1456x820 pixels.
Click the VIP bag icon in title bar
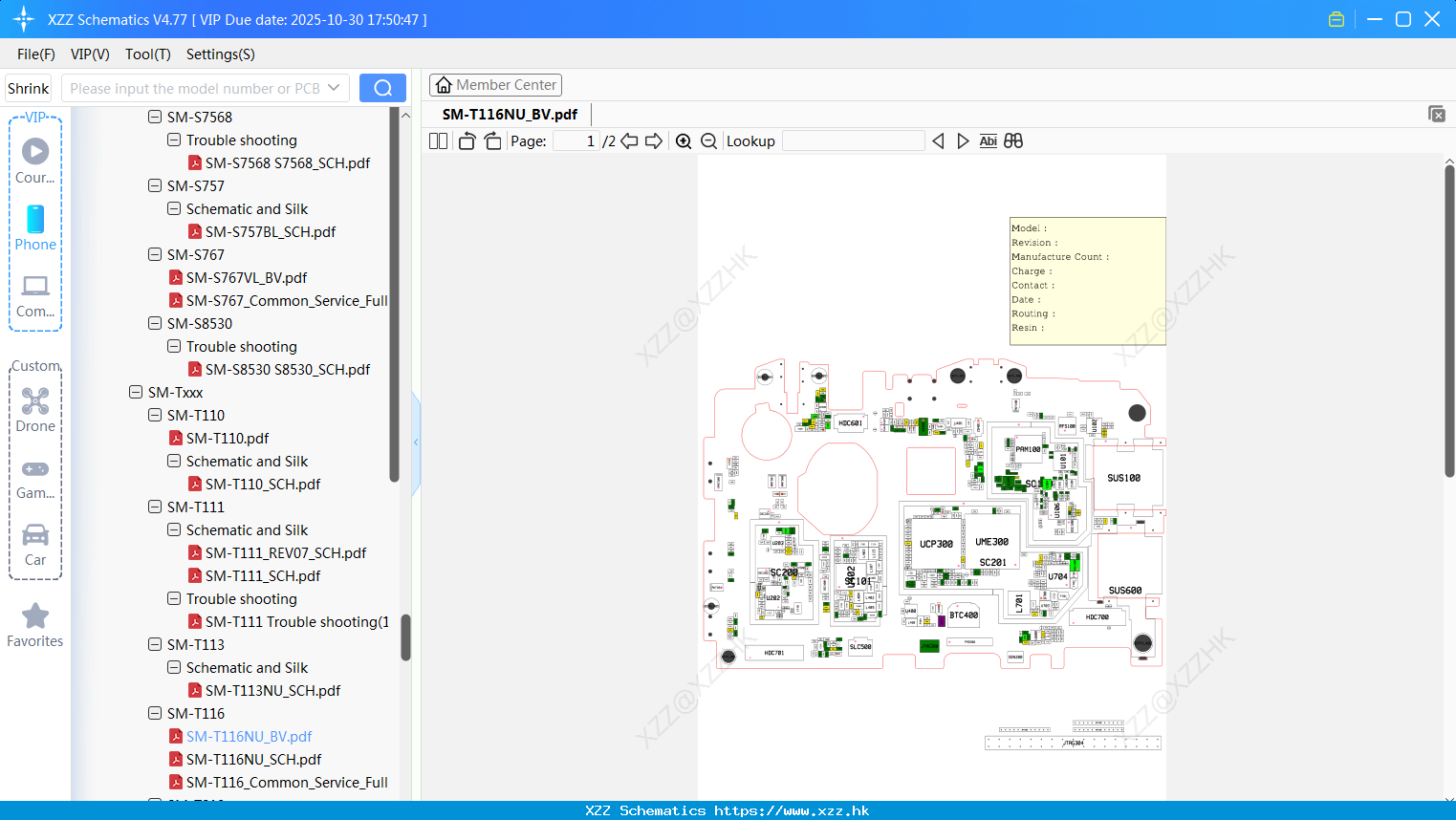click(x=1336, y=19)
